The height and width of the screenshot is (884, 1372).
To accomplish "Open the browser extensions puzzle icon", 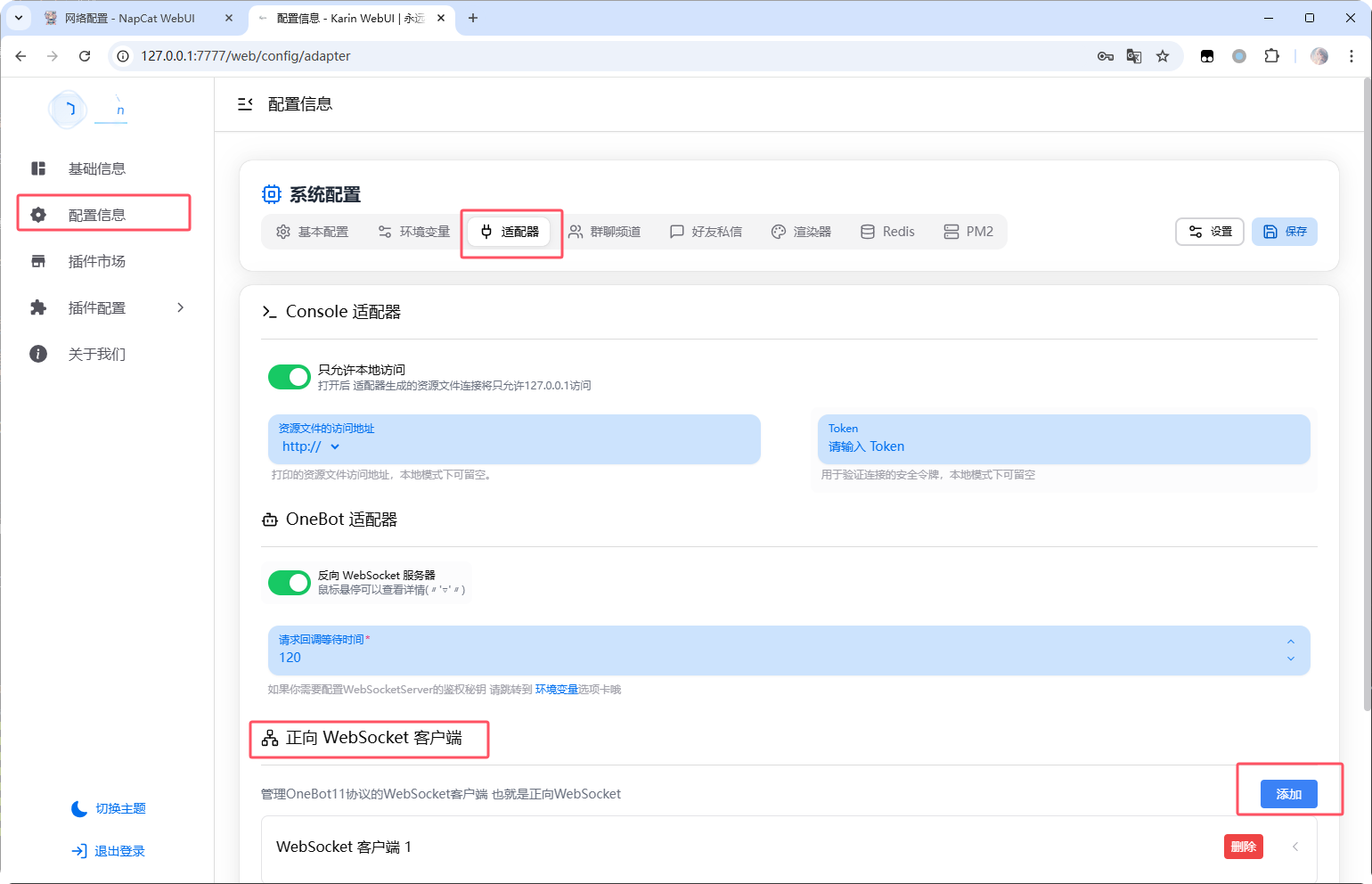I will tap(1272, 55).
